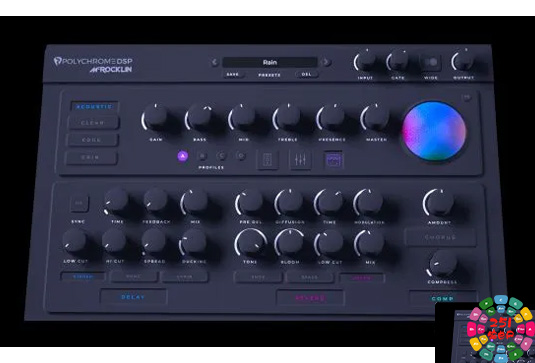
Task: Click the BLOOM knob
Action: [x=289, y=242]
